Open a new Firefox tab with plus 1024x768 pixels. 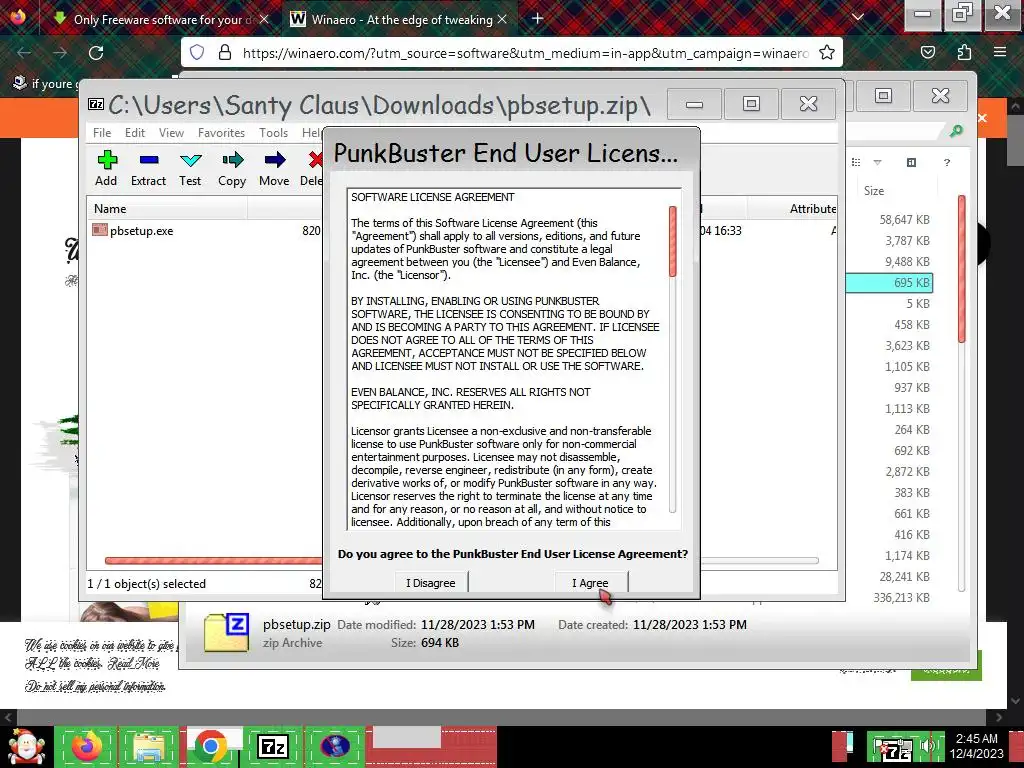[537, 19]
